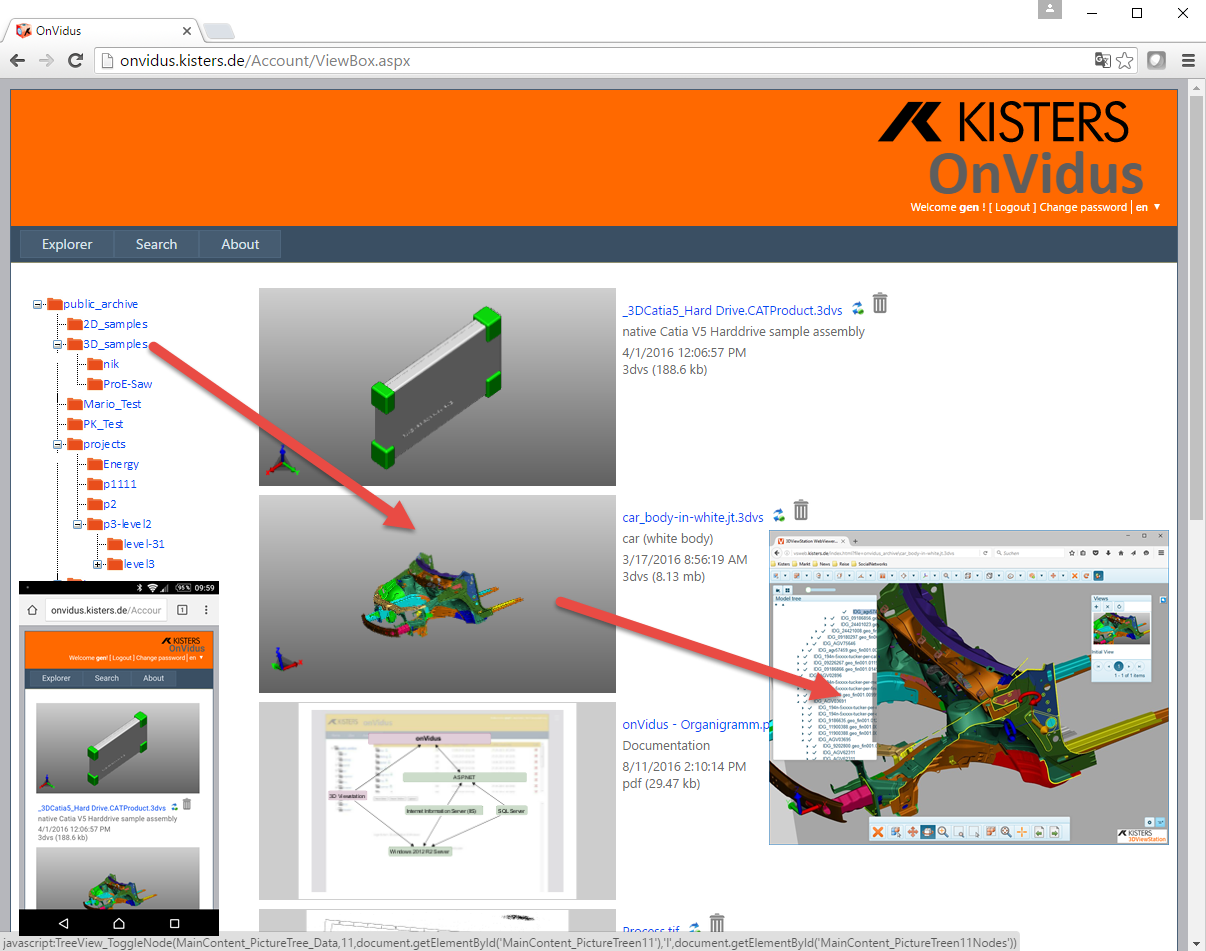Open the Mario_Test folder
Image resolution: width=1206 pixels, height=951 pixels.
point(112,404)
